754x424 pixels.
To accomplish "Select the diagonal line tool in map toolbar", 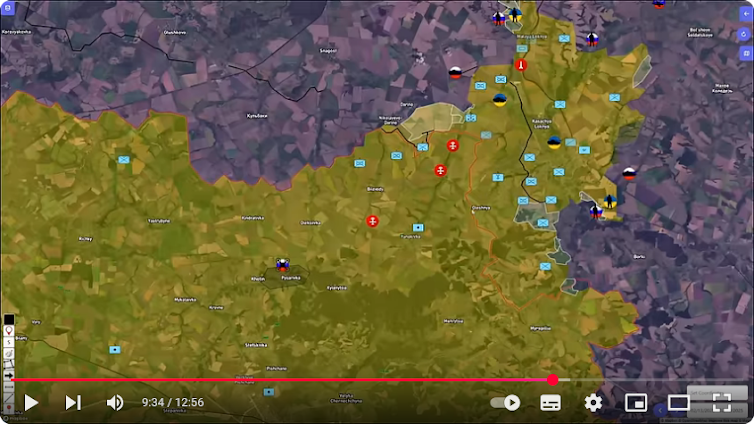I will coord(9,398).
